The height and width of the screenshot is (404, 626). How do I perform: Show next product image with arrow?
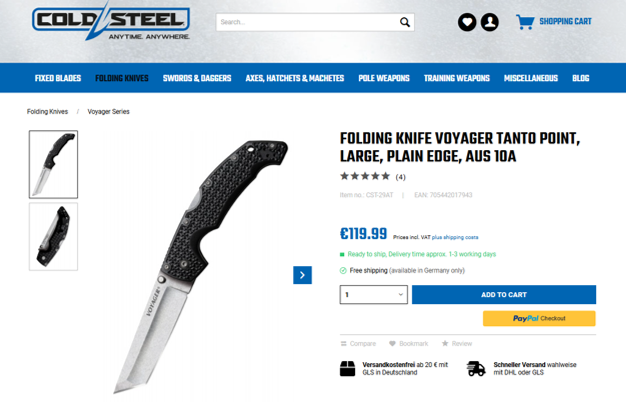coord(302,275)
